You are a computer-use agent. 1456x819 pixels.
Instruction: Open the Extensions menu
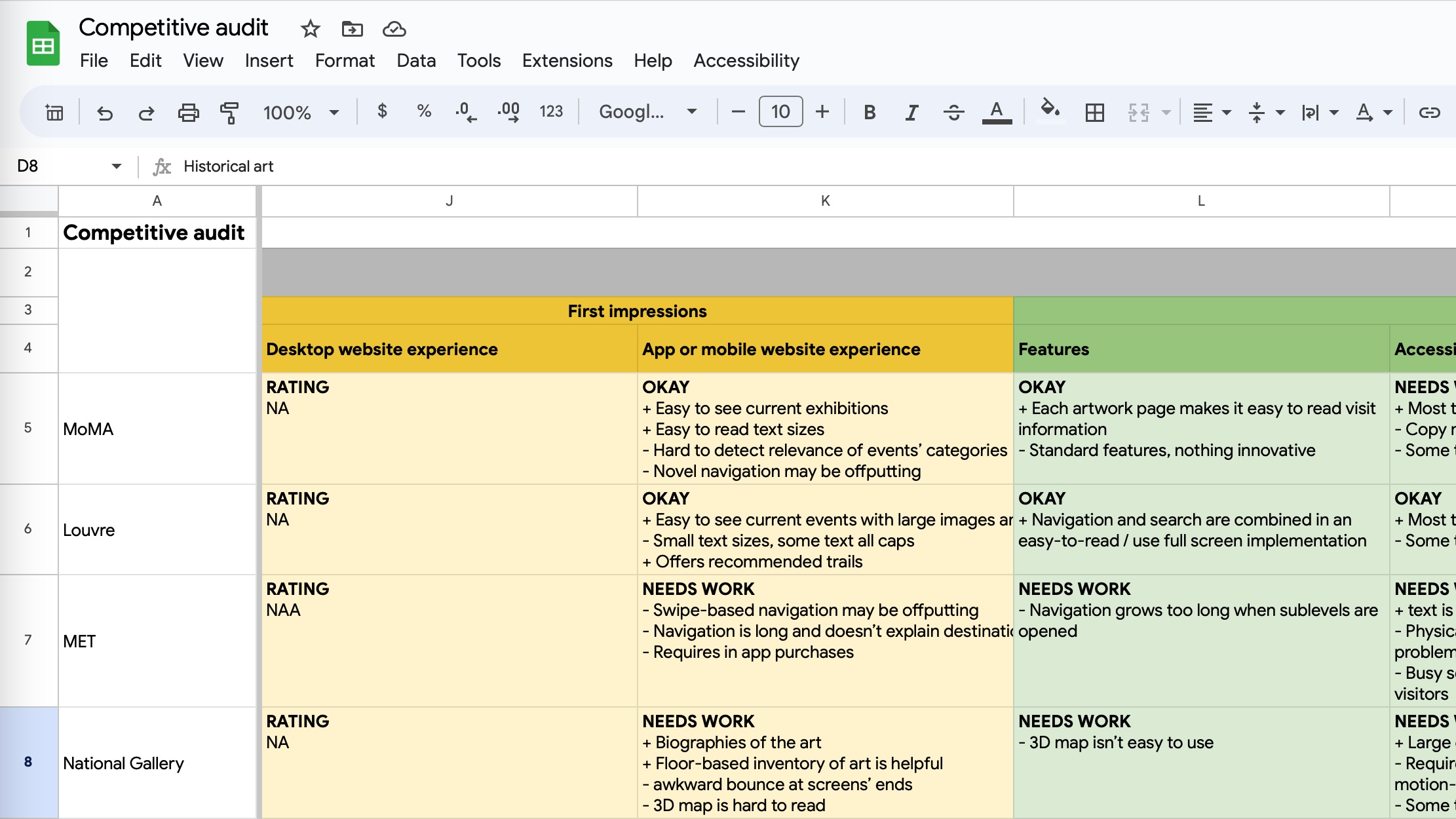tap(567, 61)
